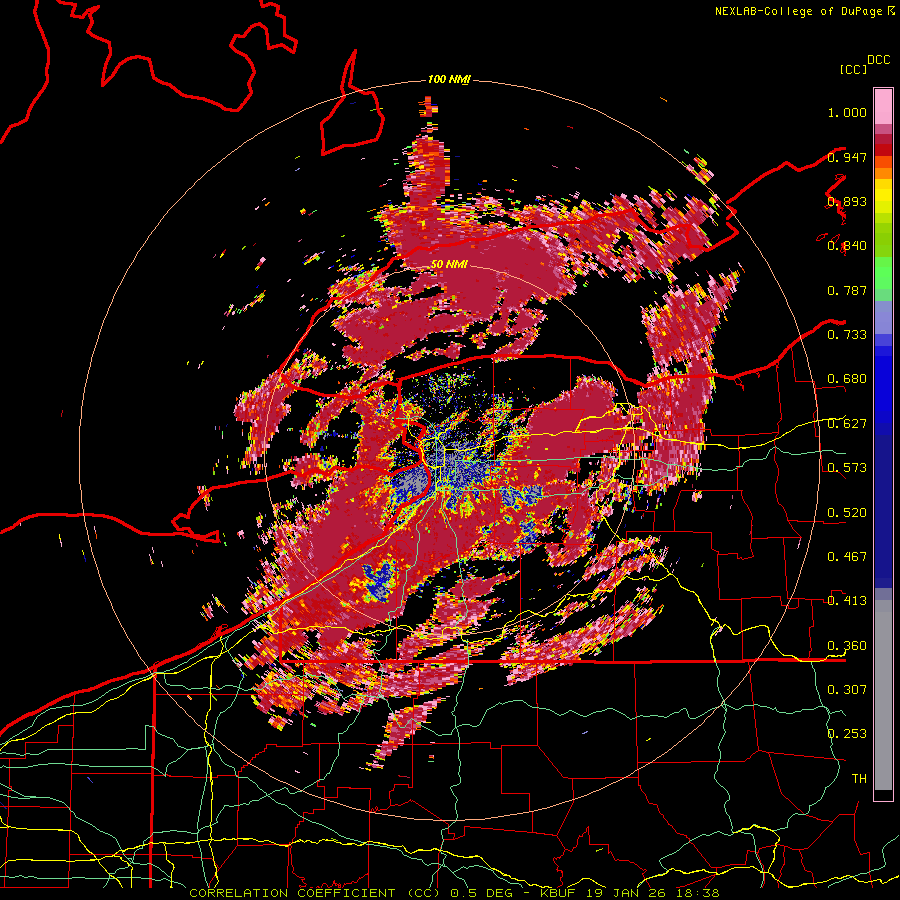Click the 0.520 color scale value

coord(847,513)
